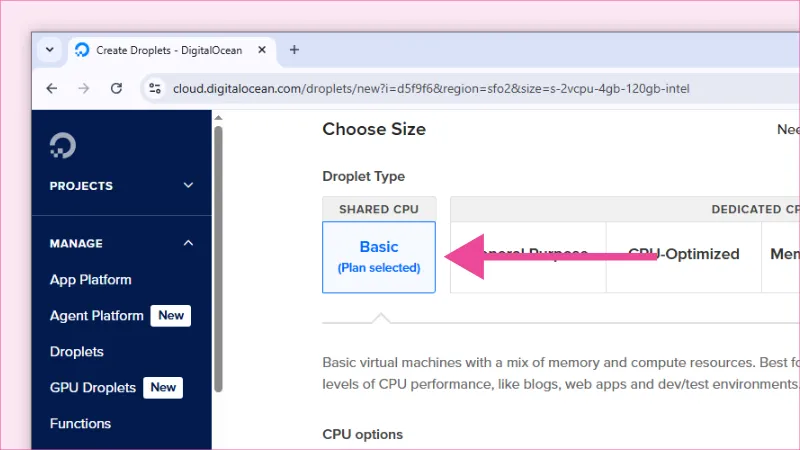Go back with browser back arrow
Image resolution: width=800 pixels, height=450 pixels.
[x=52, y=88]
